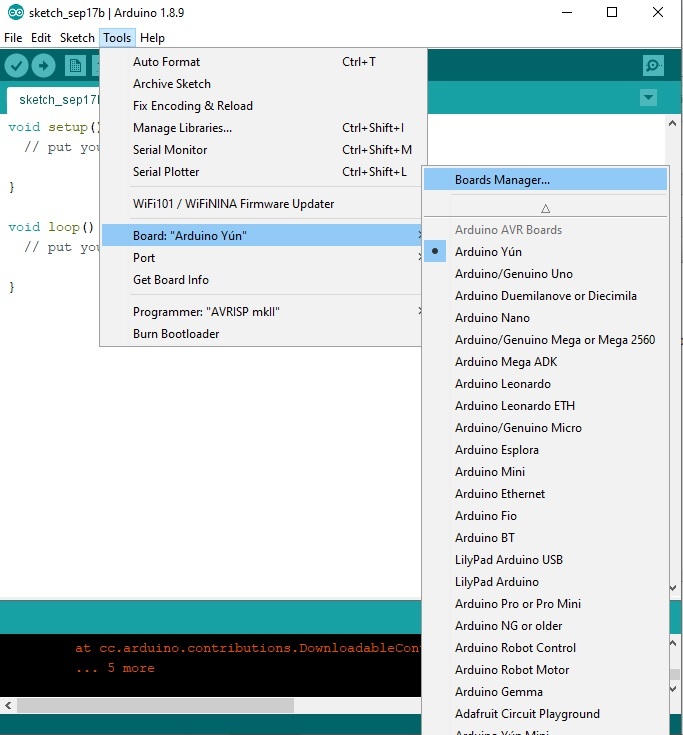Image resolution: width=683 pixels, height=735 pixels.
Task: Open the tab options dropdown arrow
Action: click(648, 98)
